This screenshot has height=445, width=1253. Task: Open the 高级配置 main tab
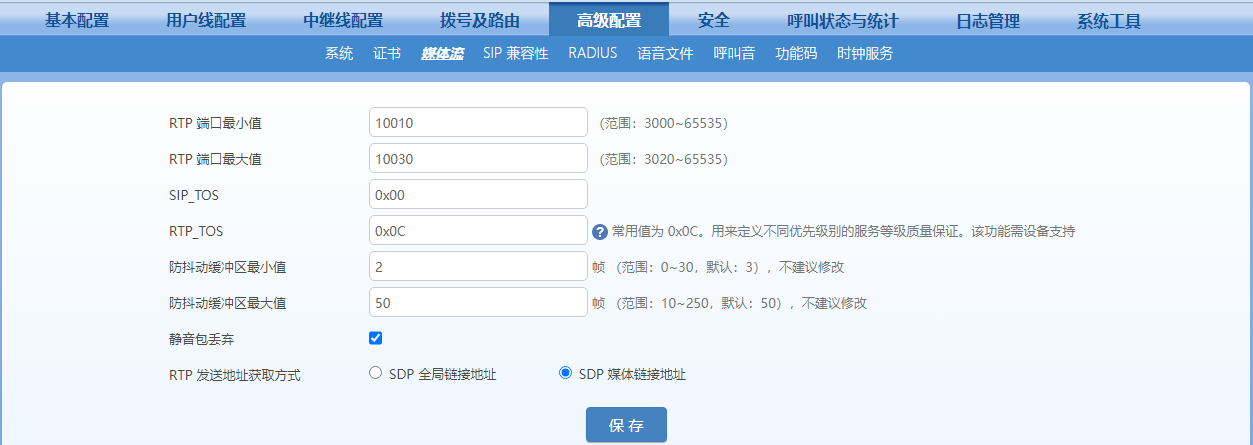[609, 21]
